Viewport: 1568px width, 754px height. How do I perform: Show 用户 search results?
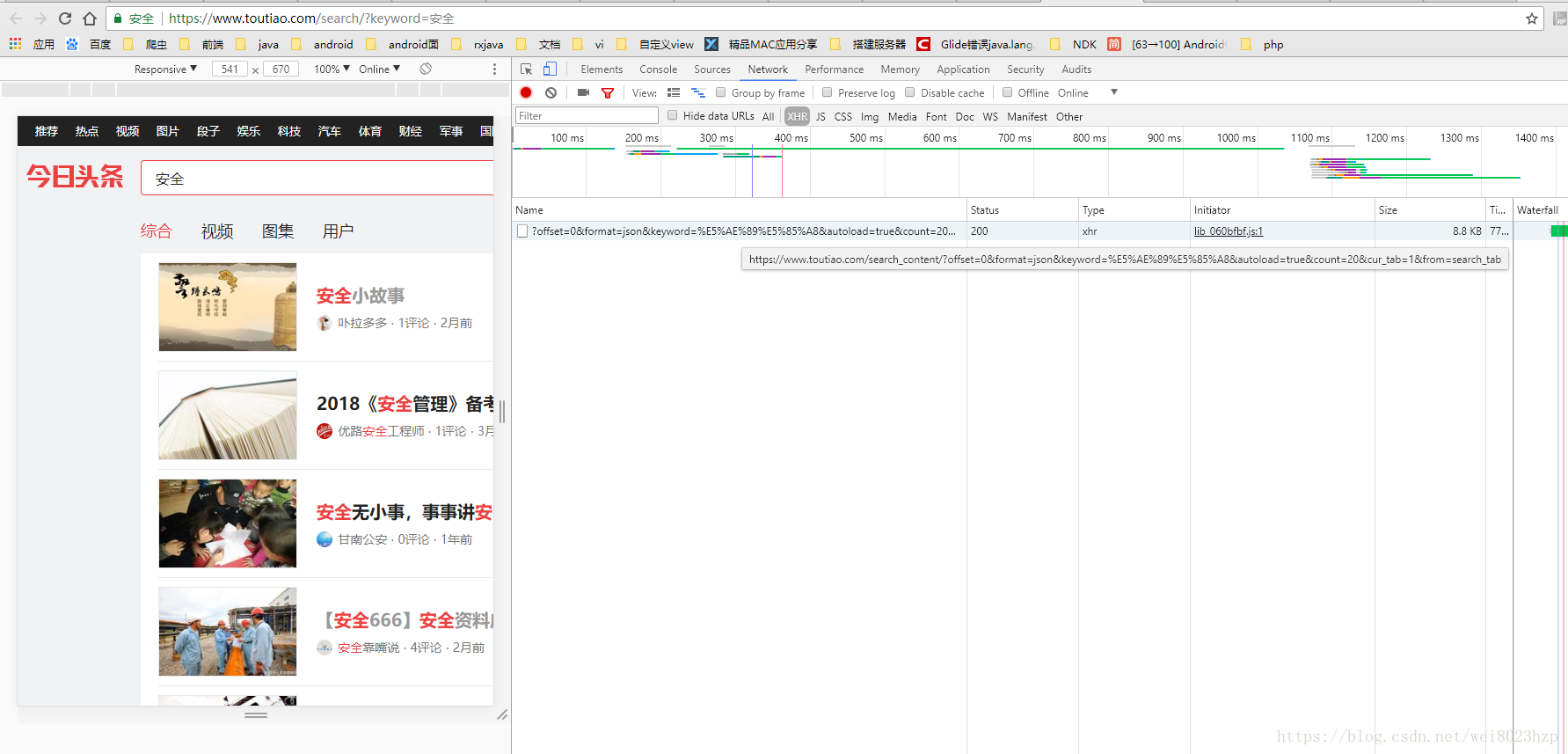[x=339, y=231]
